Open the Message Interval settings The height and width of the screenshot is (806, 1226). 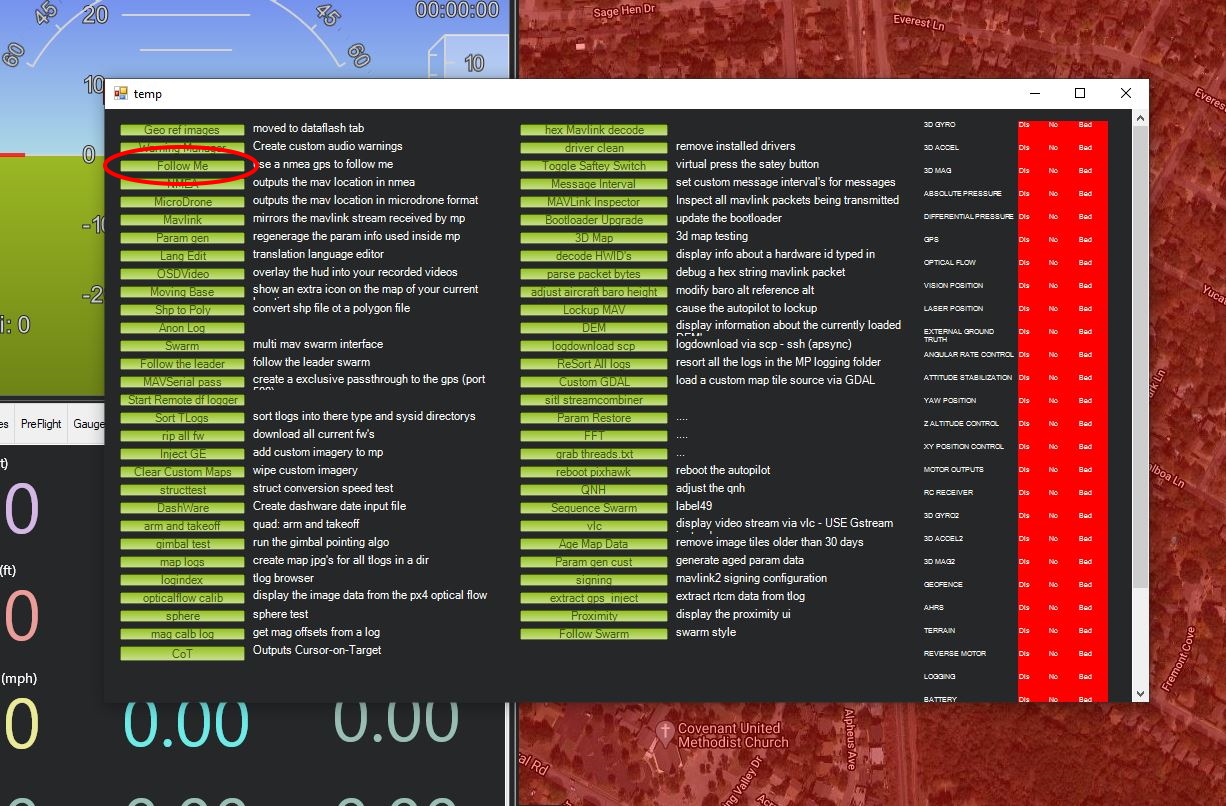tap(594, 184)
